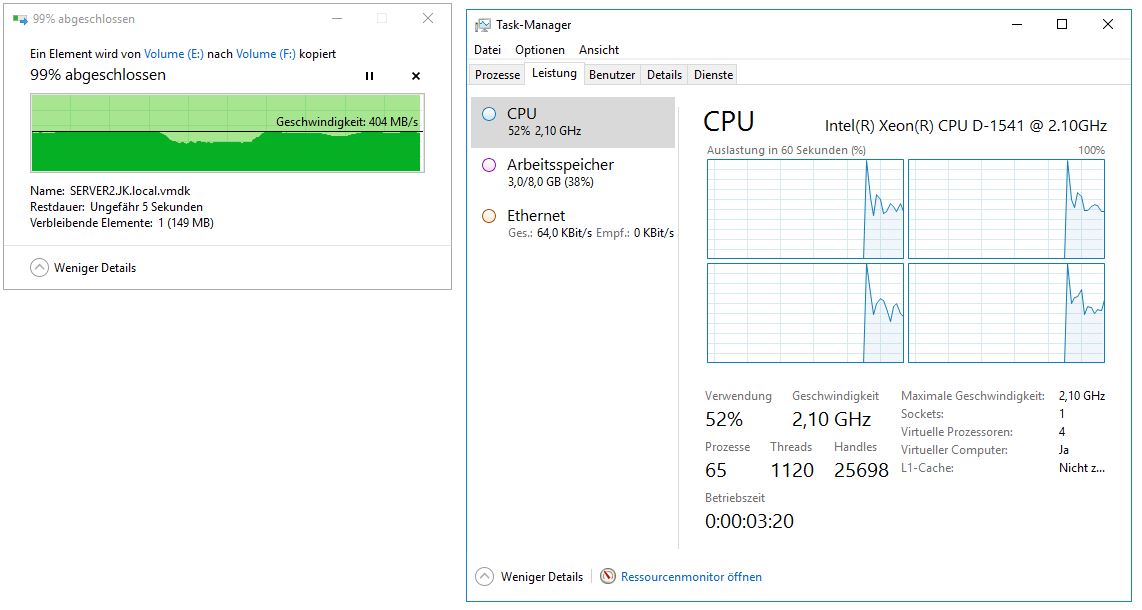
Task: Open the Datei menu
Action: pos(487,49)
